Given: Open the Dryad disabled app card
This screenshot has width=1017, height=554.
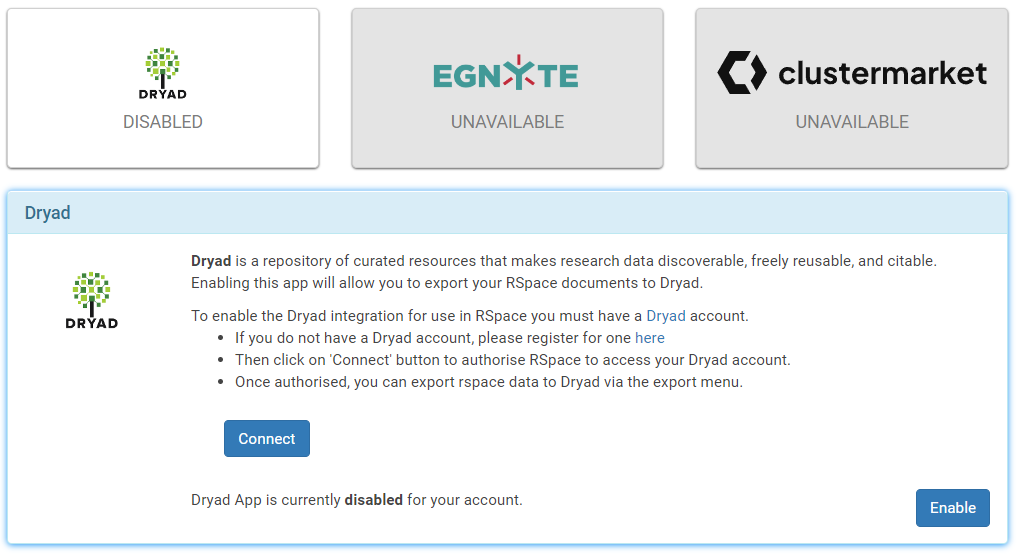Looking at the screenshot, I should click(x=163, y=88).
